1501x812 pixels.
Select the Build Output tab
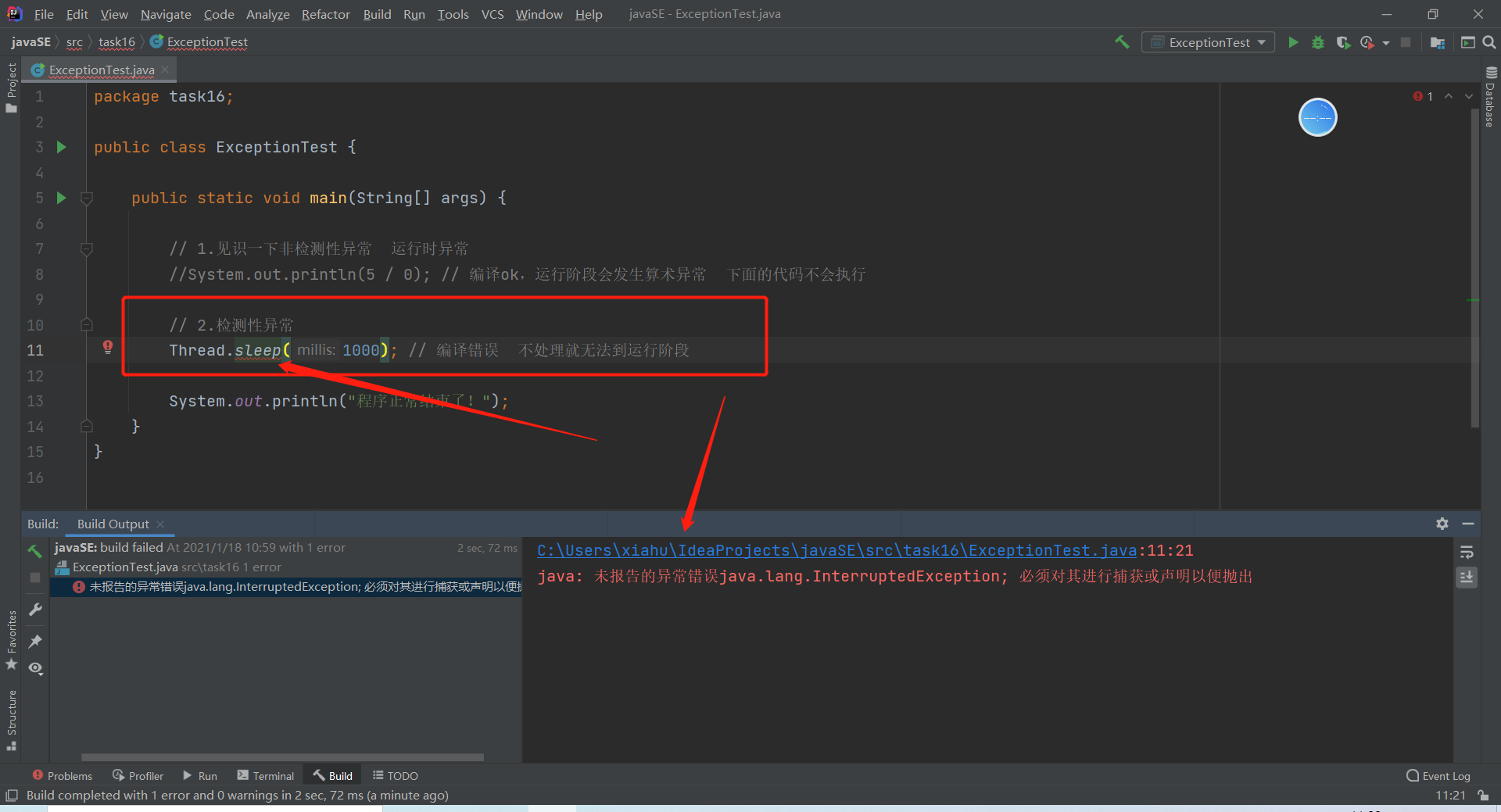[113, 524]
